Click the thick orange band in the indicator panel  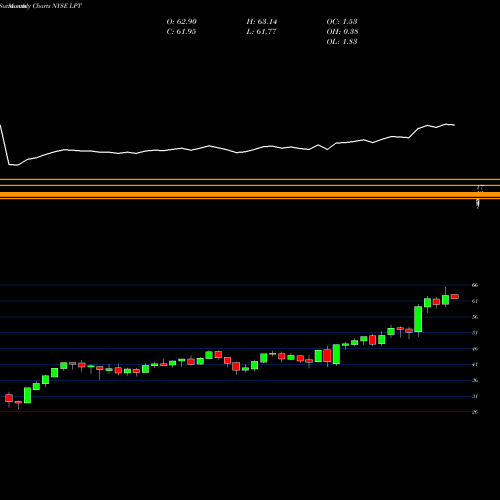[x=250, y=194]
